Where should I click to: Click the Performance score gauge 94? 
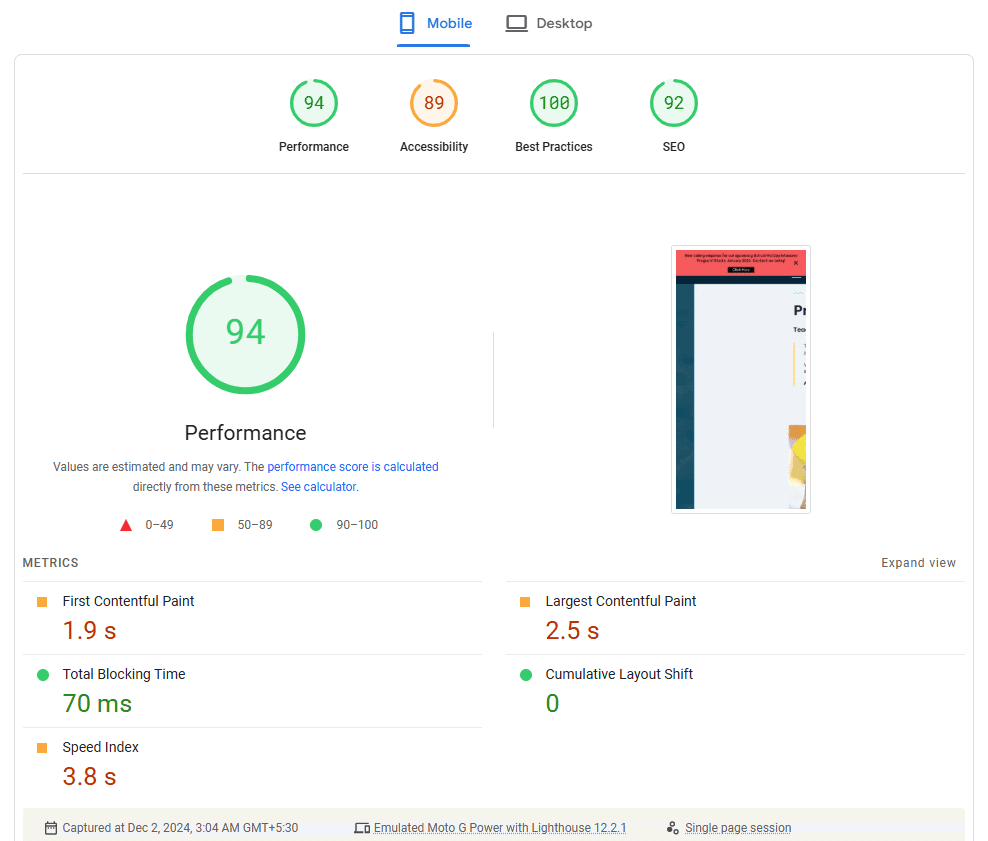pyautogui.click(x=314, y=104)
